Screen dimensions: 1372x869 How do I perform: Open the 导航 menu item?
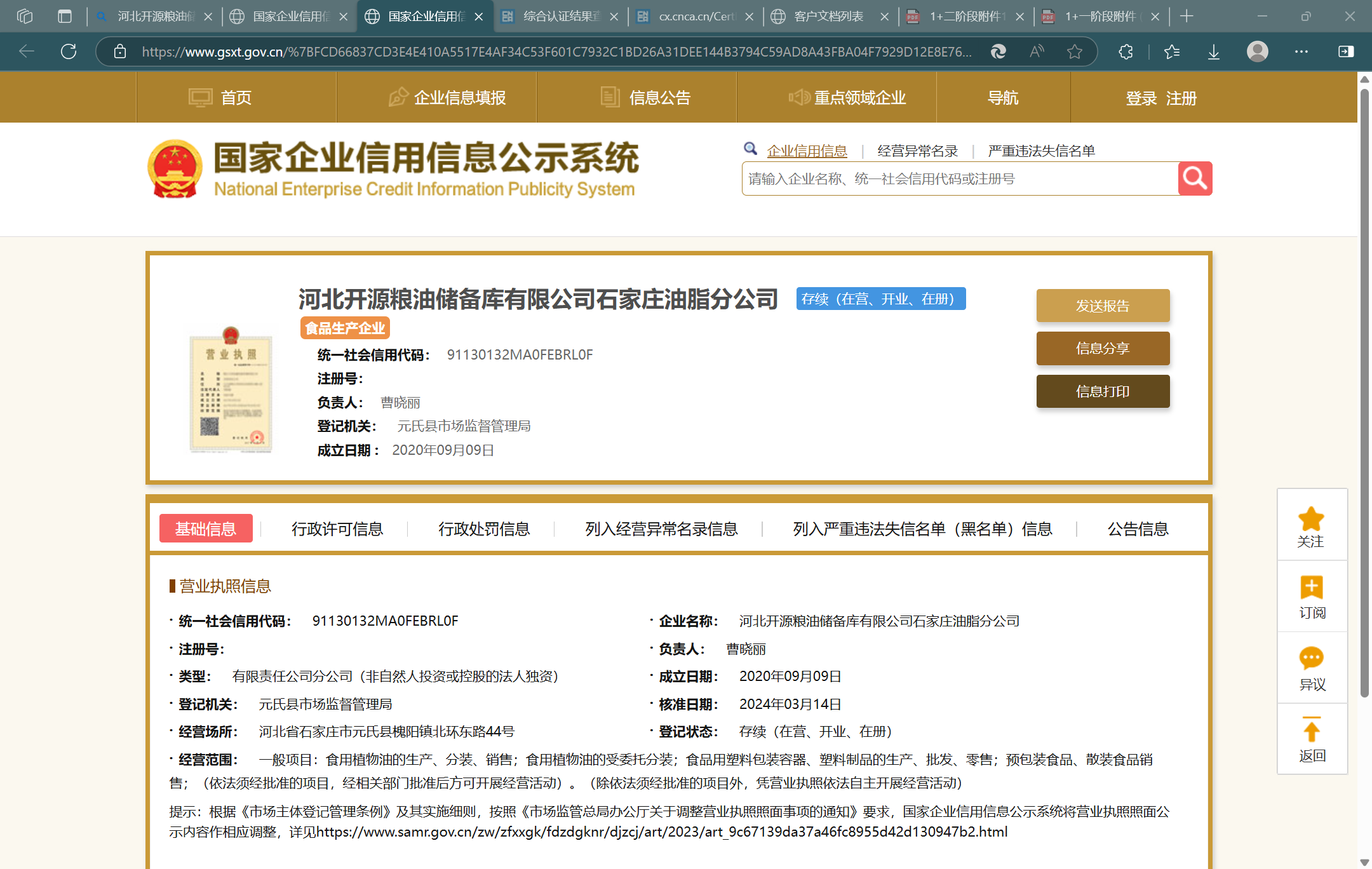[x=1003, y=98]
